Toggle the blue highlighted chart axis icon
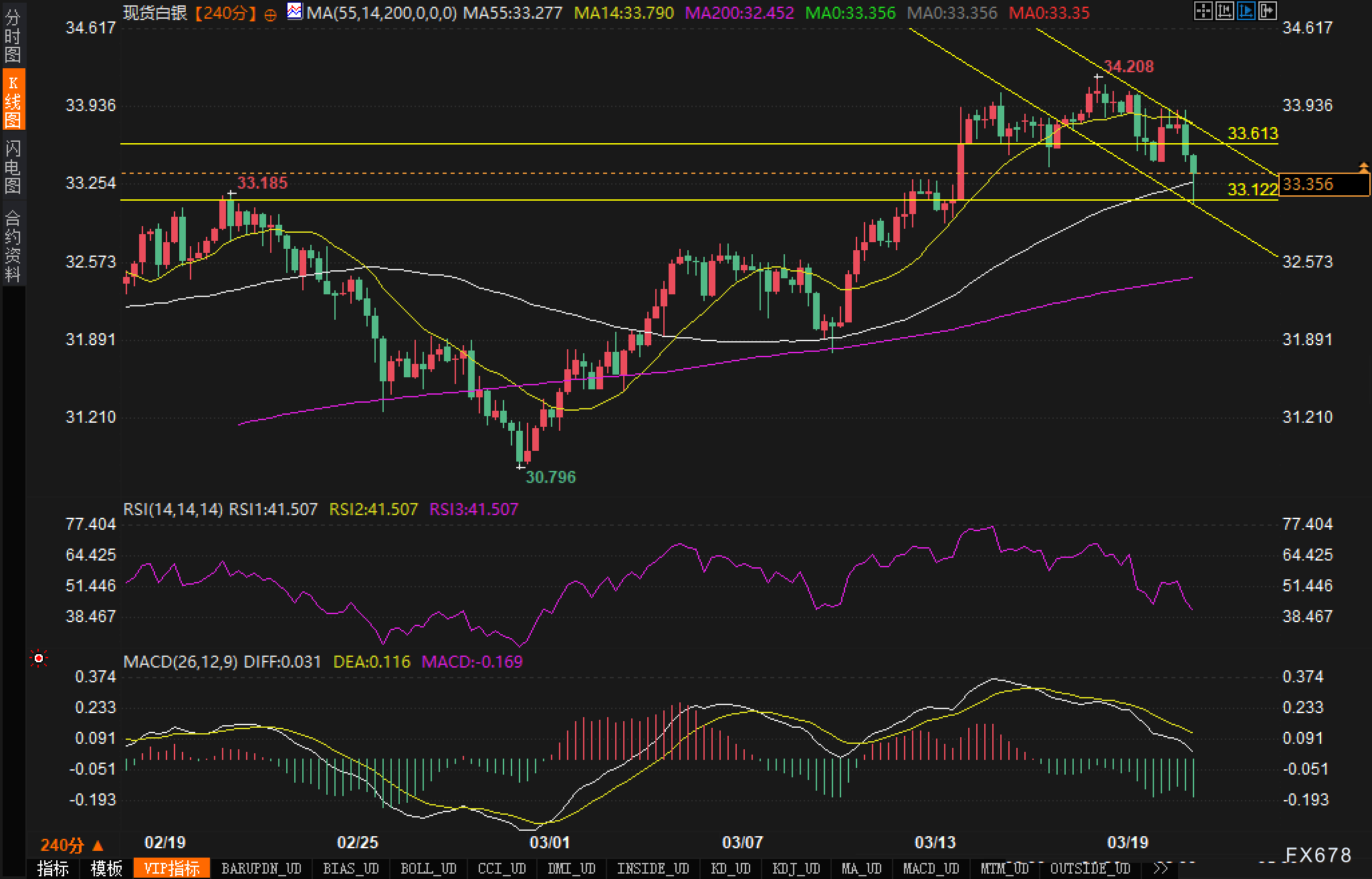The image size is (1372, 879). click(1246, 11)
